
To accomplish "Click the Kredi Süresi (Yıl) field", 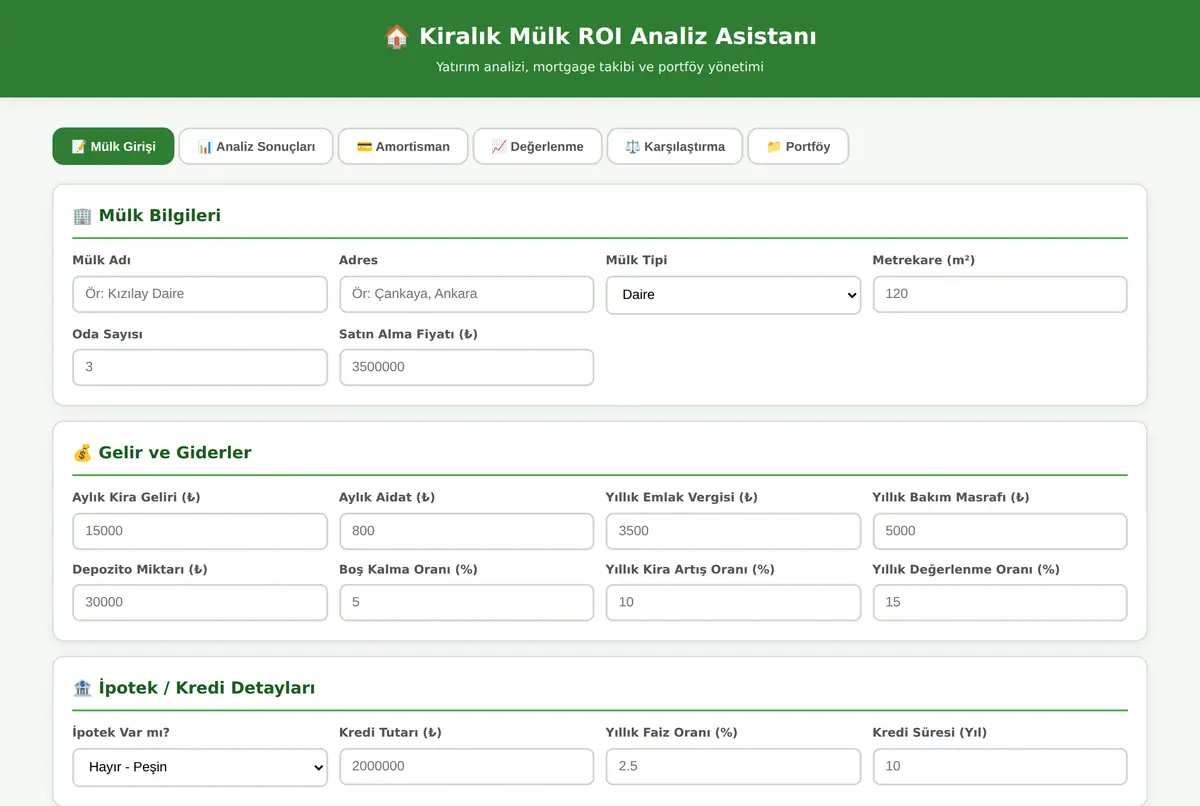I will coord(1000,766).
